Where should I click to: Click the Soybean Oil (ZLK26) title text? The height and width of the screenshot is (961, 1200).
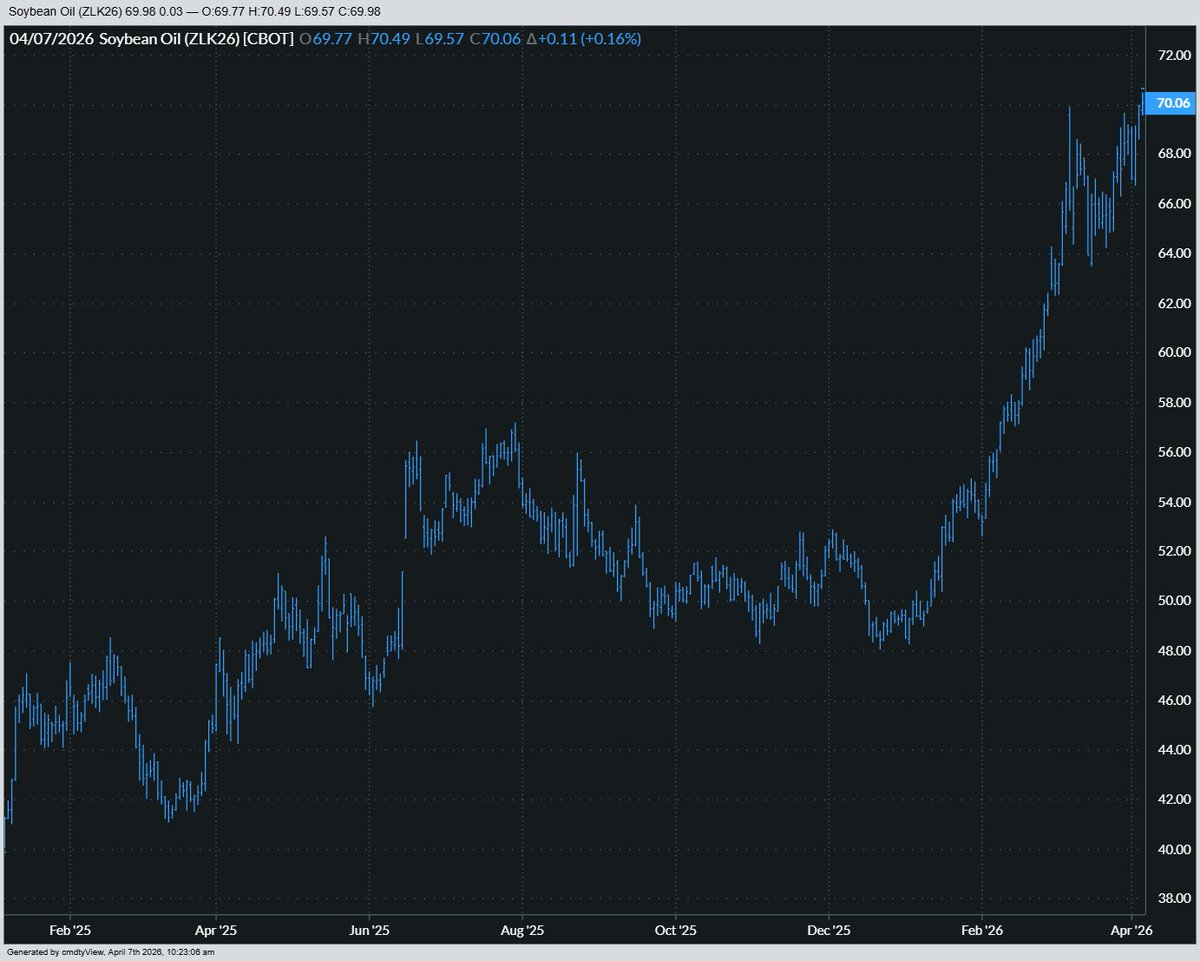pyautogui.click(x=170, y=40)
